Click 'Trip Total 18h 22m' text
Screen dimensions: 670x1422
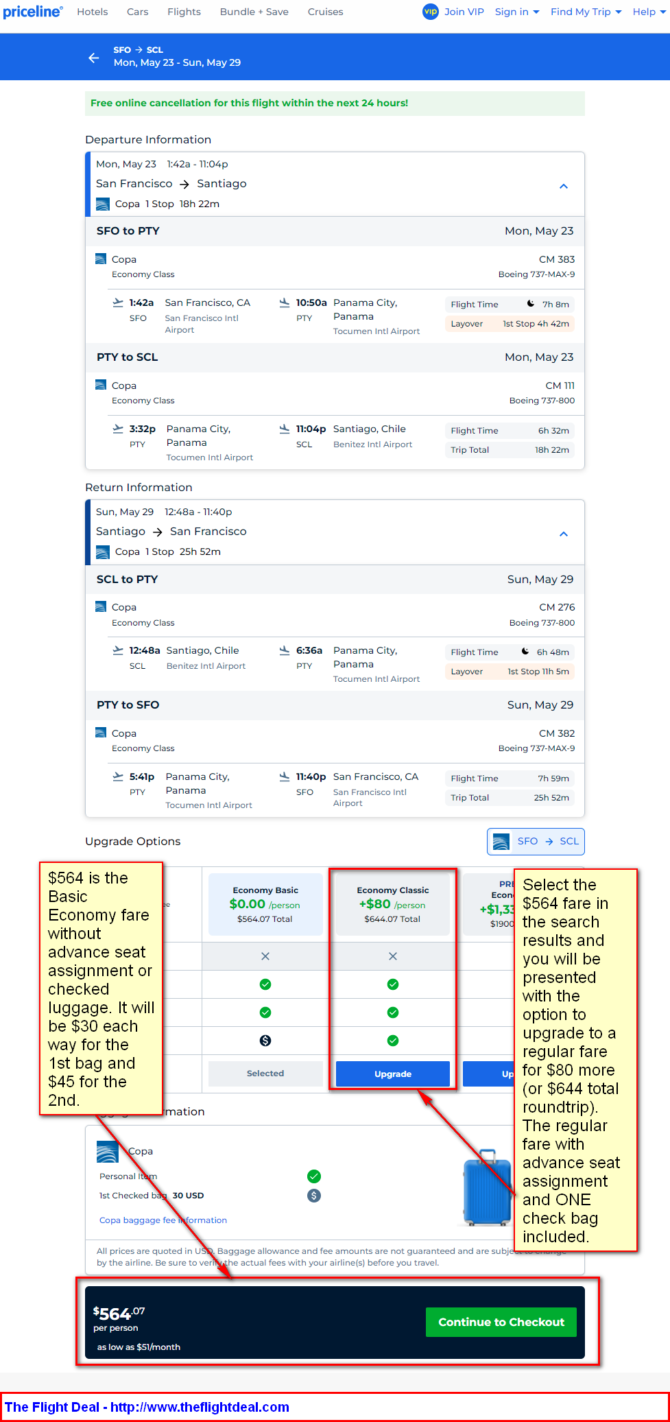pyautogui.click(x=510, y=450)
